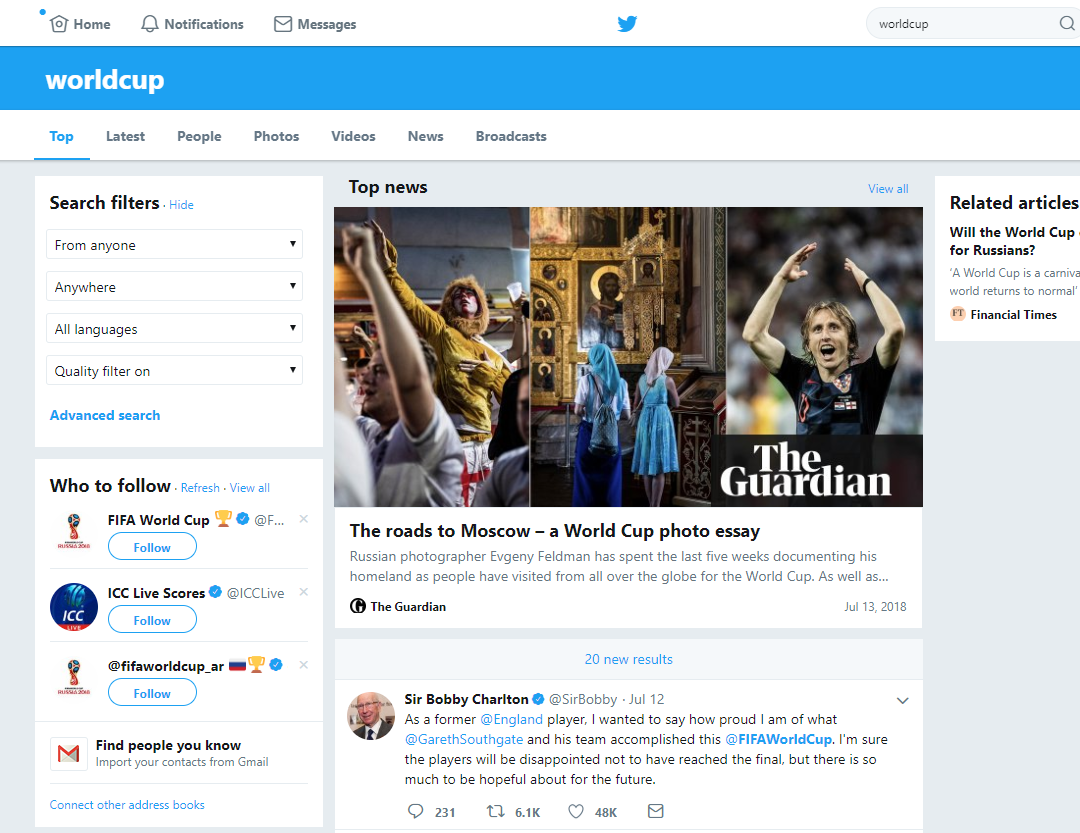The height and width of the screenshot is (833, 1080).
Task: Click the @fifaworldcup_ar profile avatar
Action: (x=74, y=677)
